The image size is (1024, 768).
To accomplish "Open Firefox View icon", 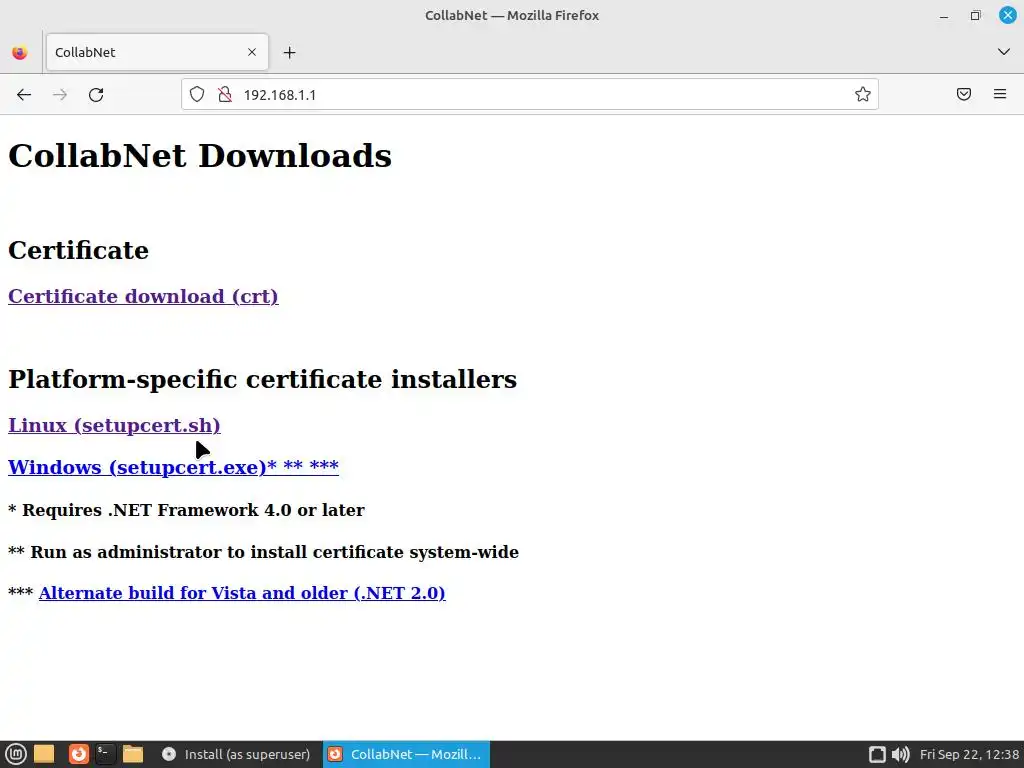I will (x=20, y=52).
